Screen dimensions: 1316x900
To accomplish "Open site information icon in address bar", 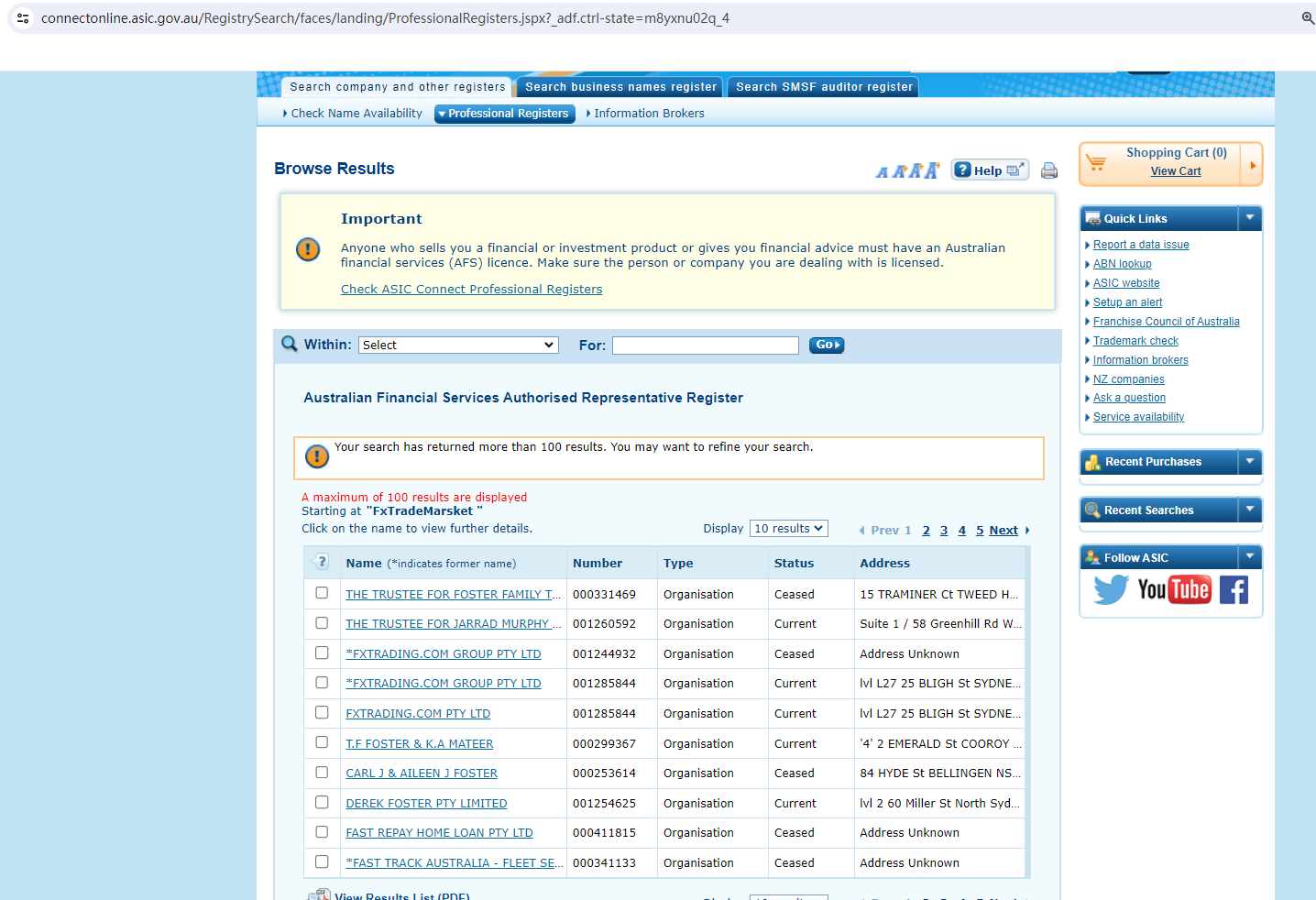I will (23, 18).
